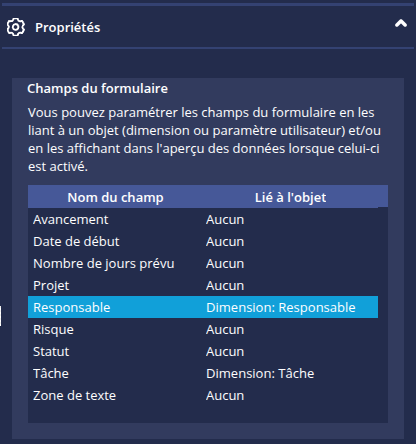This screenshot has height=444, width=416.
Task: Sort by Nom du champ column header
Action: (x=115, y=197)
